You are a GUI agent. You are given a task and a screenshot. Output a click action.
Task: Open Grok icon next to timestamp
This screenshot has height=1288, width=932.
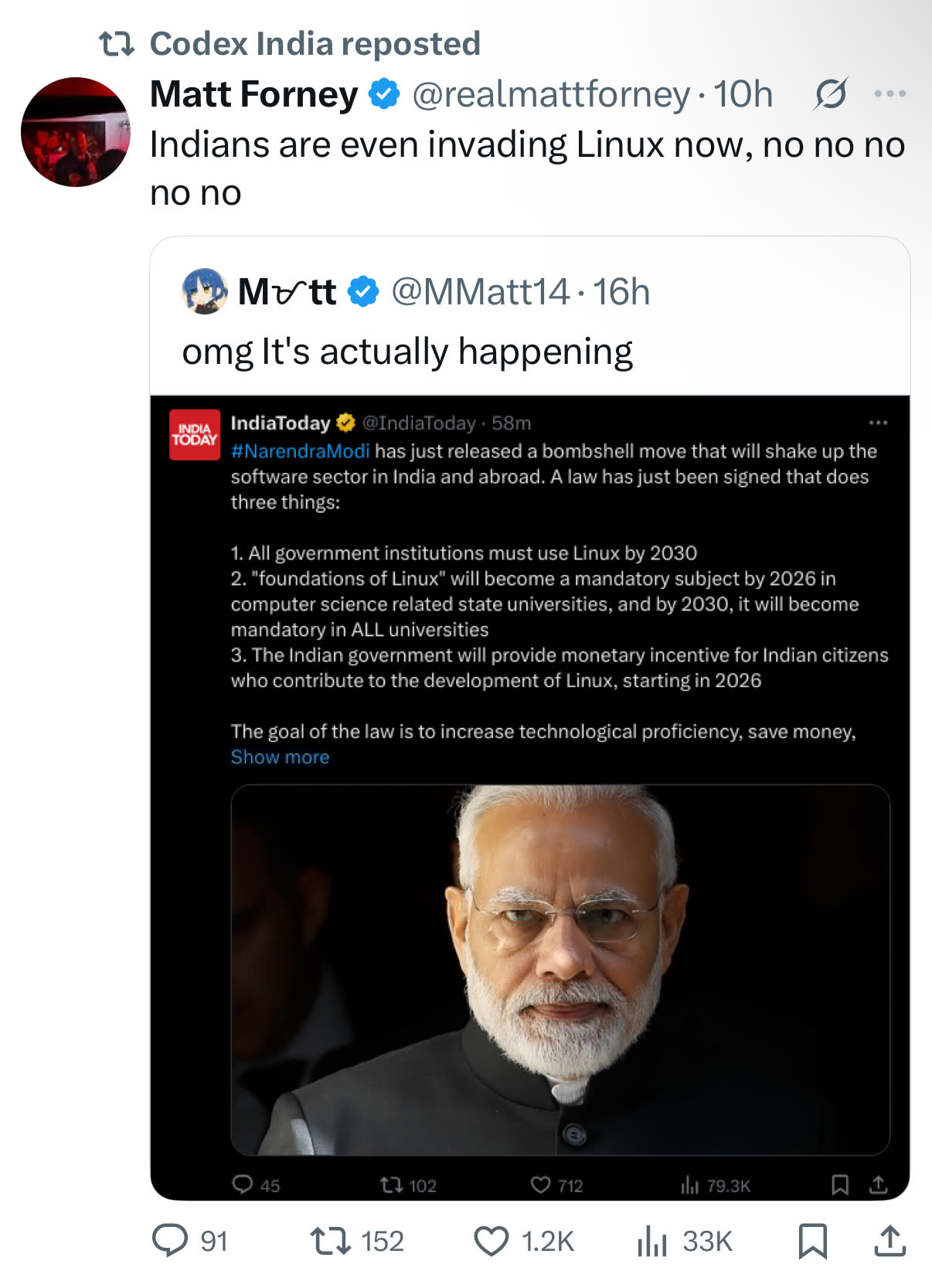(831, 94)
